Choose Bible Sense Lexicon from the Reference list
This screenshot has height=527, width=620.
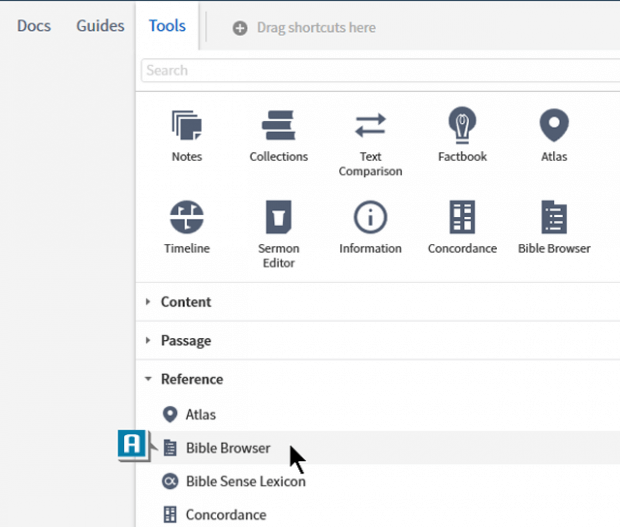click(x=245, y=481)
